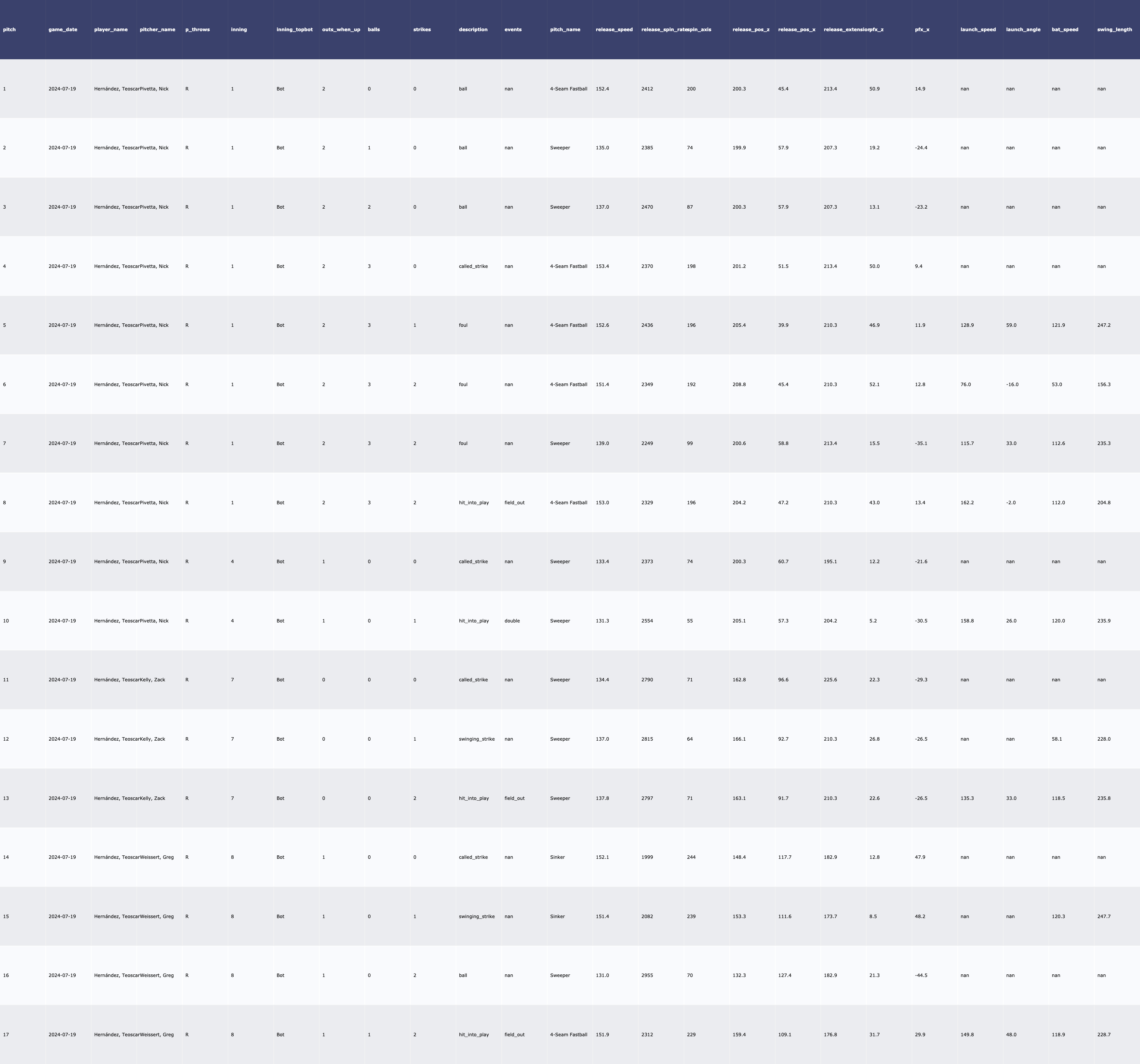
Task: Click the outs_when_up column header
Action: tap(341, 29)
